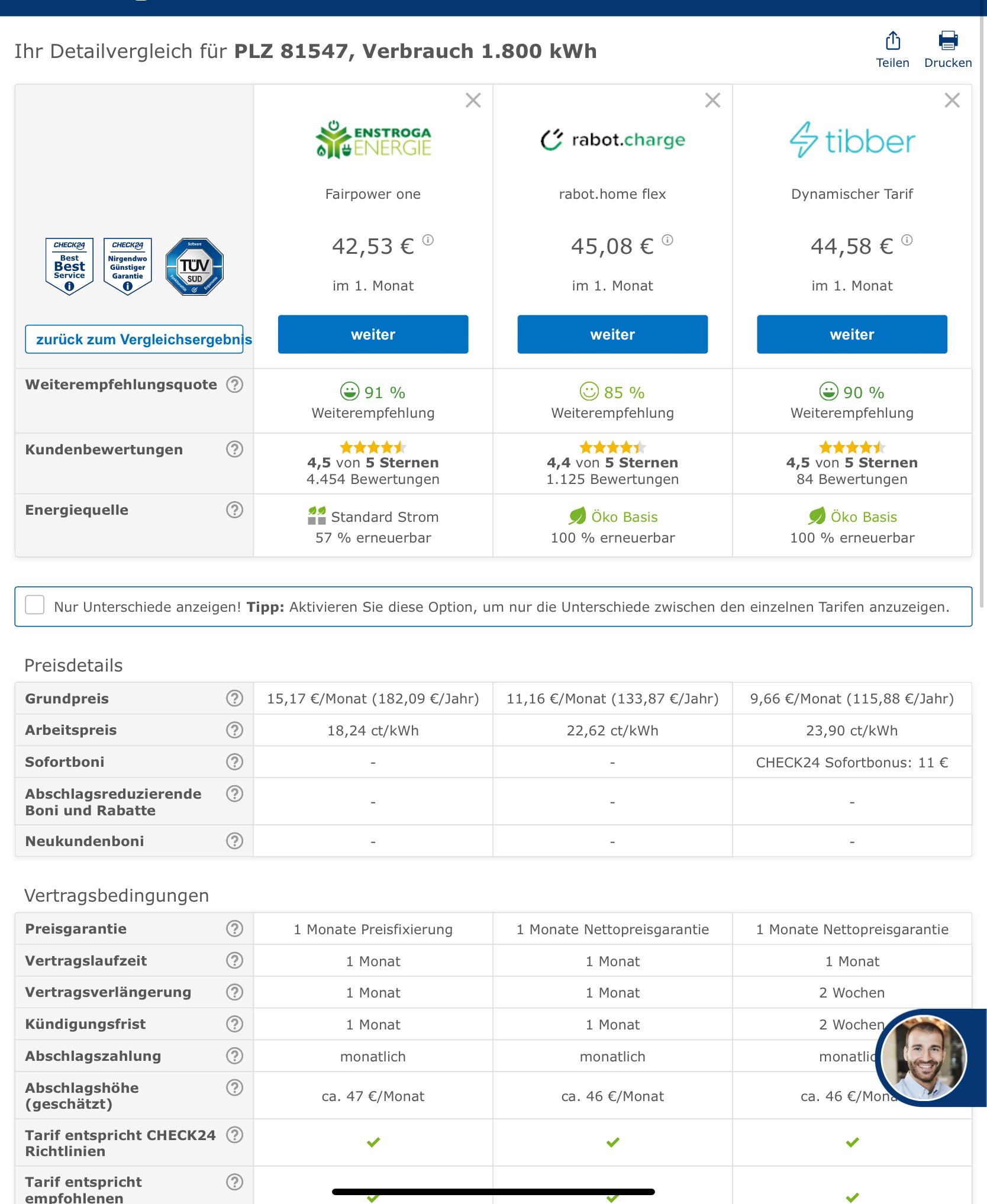Click Grundpreis 9,66 €/Monat cell
The height and width of the screenshot is (1204, 987).
(852, 699)
